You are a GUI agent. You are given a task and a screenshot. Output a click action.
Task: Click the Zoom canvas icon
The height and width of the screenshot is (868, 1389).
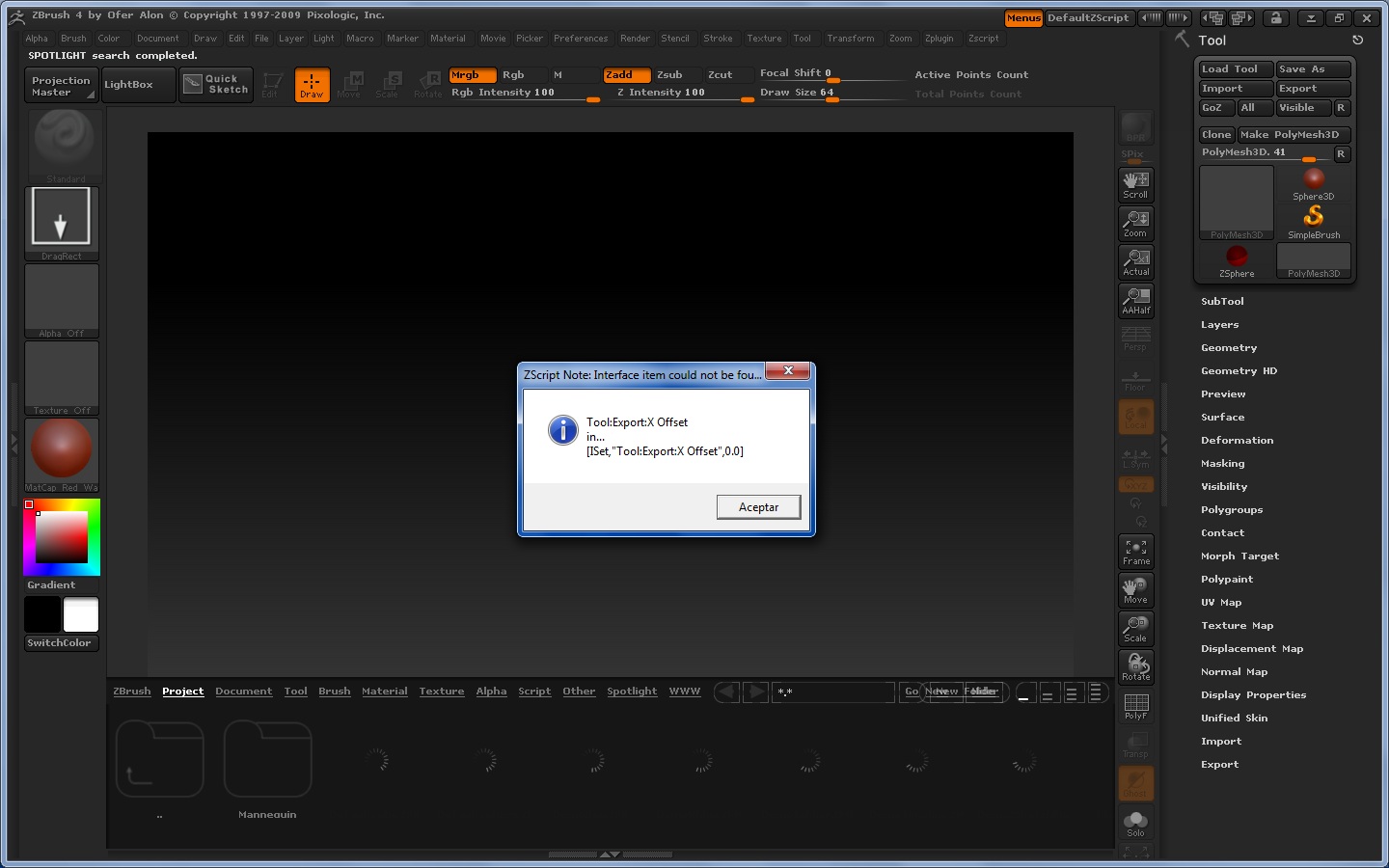tap(1135, 223)
